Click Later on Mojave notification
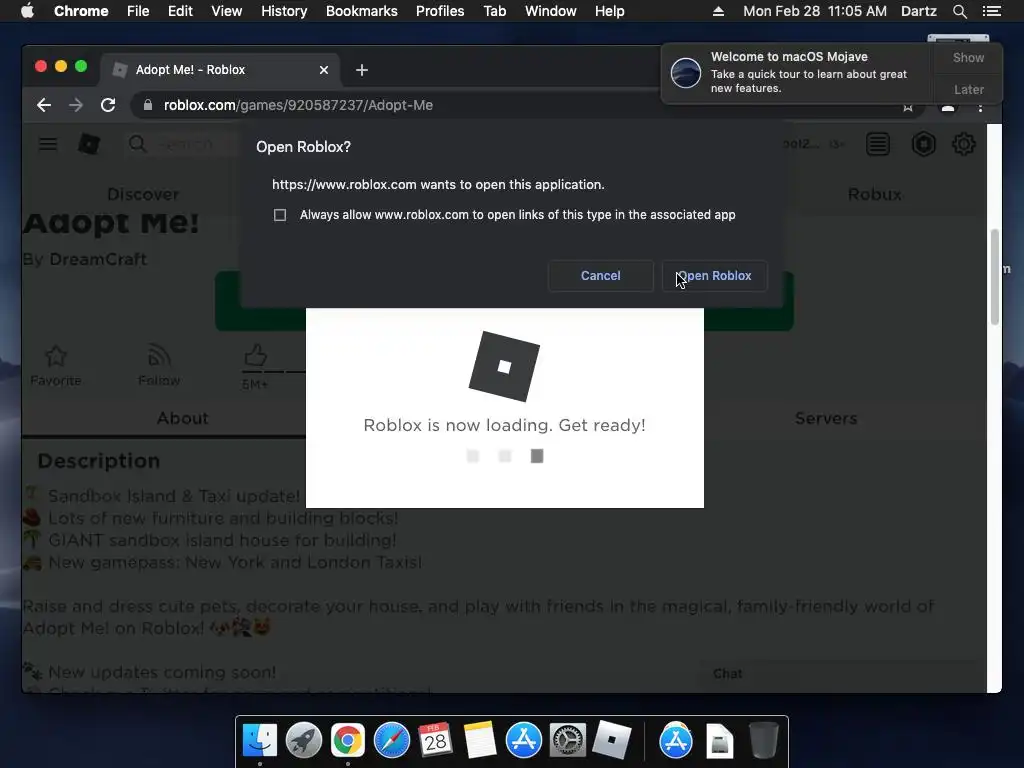 [x=968, y=89]
